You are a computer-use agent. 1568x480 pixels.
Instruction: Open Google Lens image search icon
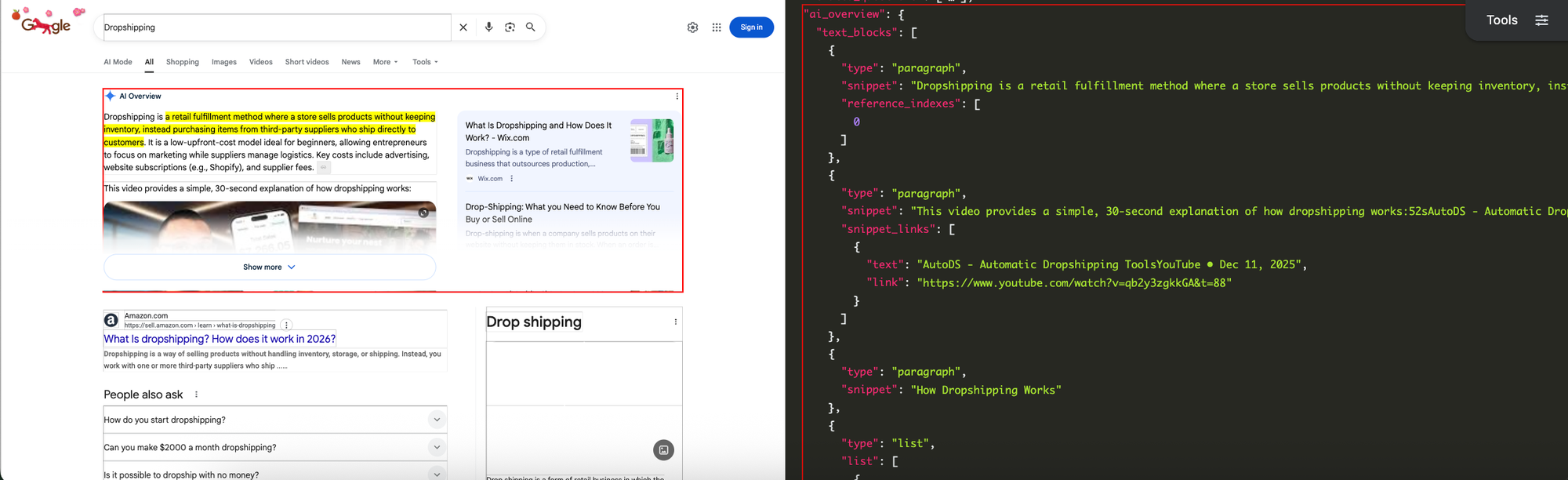pos(510,27)
